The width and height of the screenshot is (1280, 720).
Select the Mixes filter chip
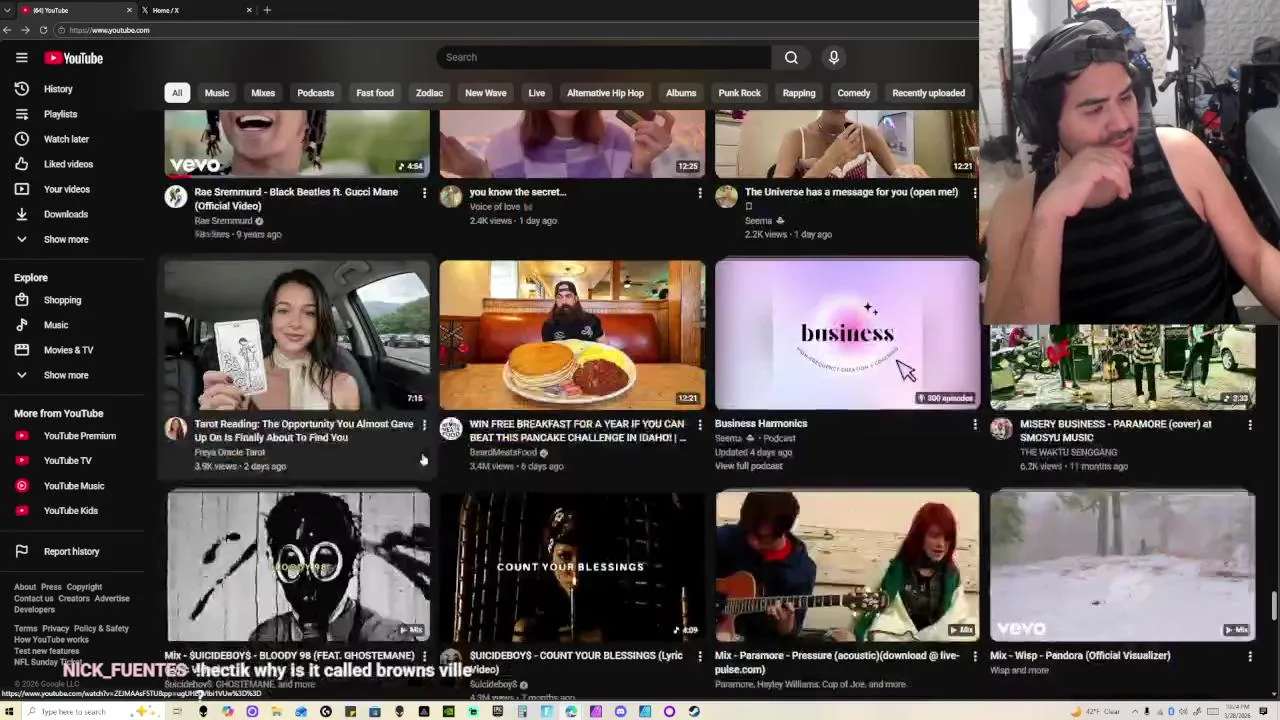pos(263,93)
